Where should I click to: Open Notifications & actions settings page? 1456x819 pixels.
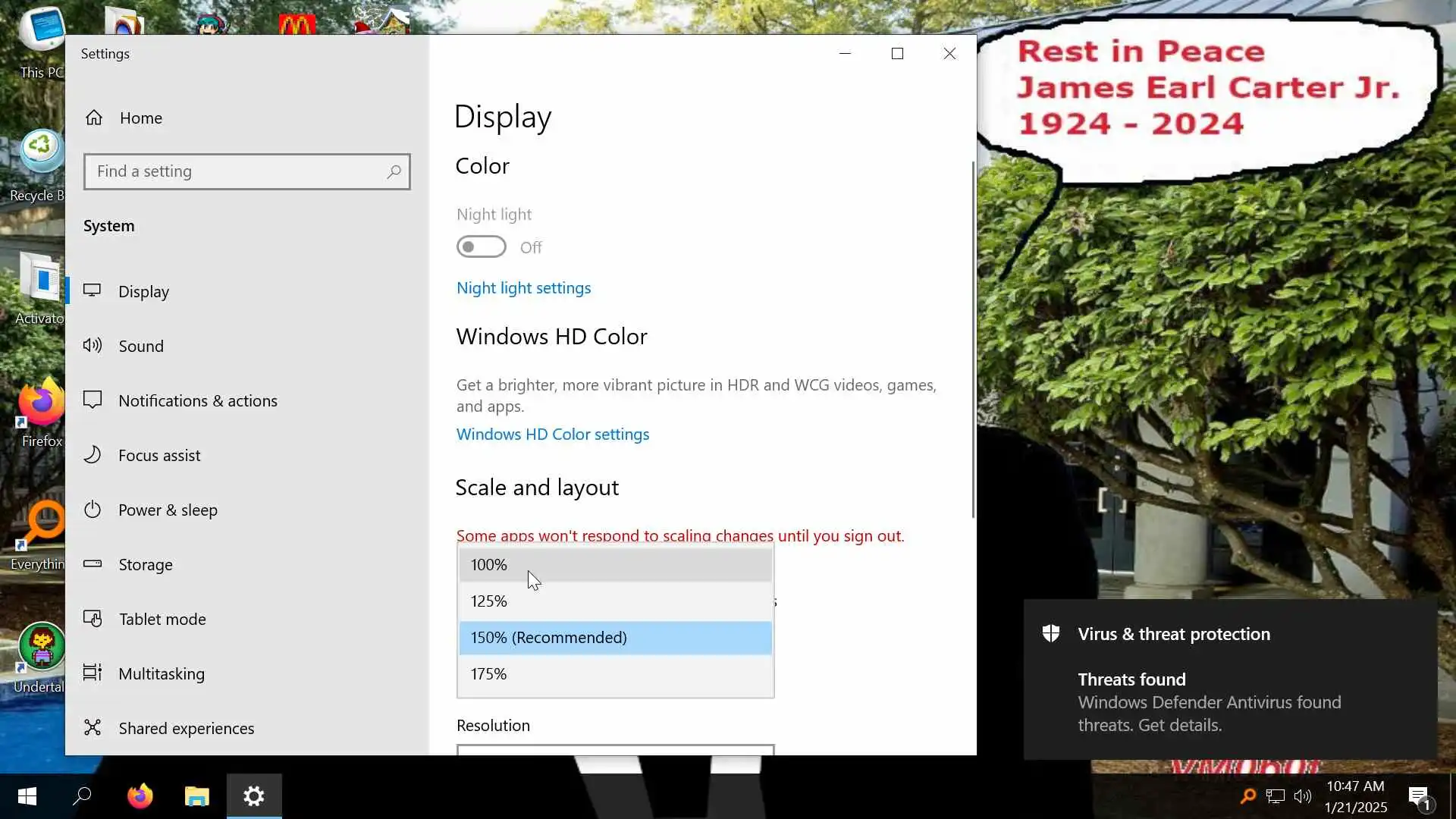tap(197, 400)
